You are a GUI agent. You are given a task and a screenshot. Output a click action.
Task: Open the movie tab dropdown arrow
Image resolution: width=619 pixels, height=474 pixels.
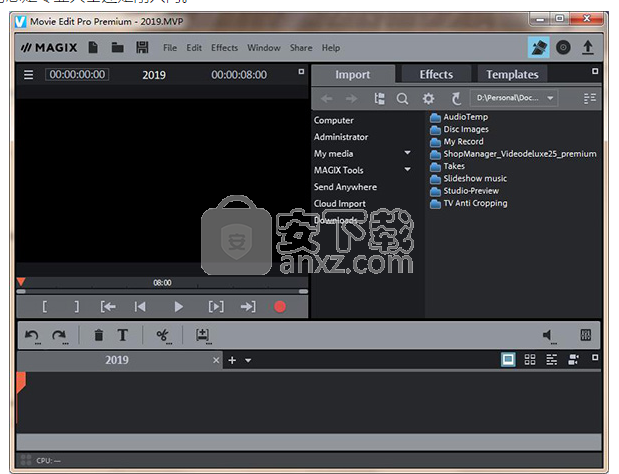[248, 360]
